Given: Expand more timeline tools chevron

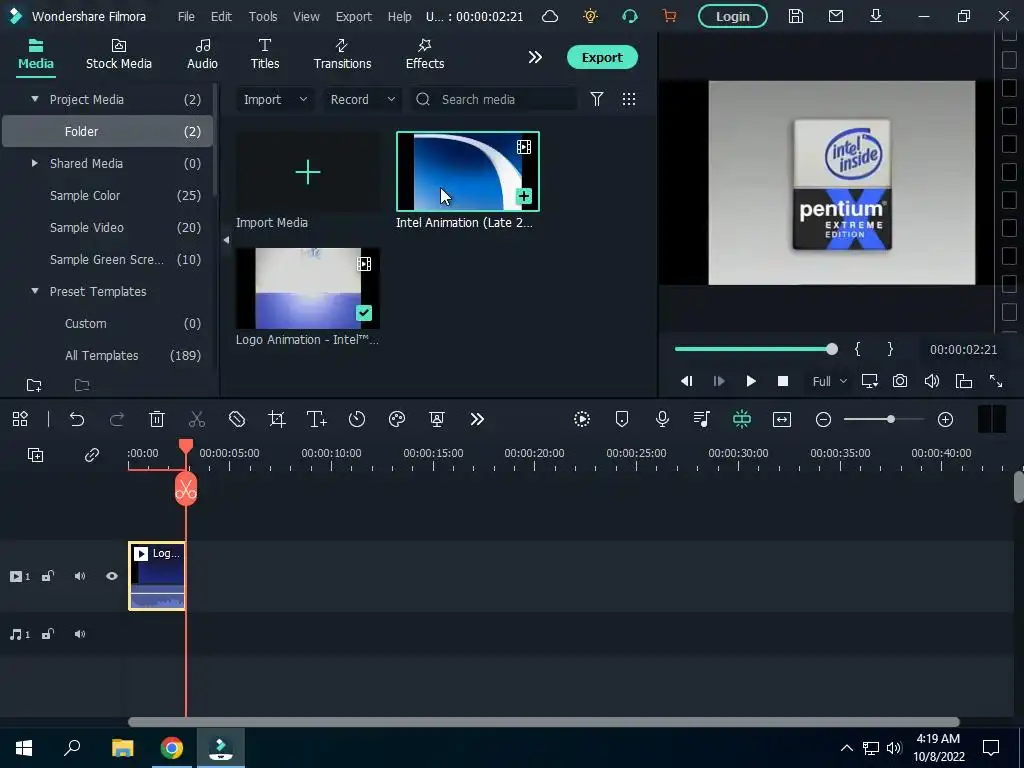Looking at the screenshot, I should 477,419.
